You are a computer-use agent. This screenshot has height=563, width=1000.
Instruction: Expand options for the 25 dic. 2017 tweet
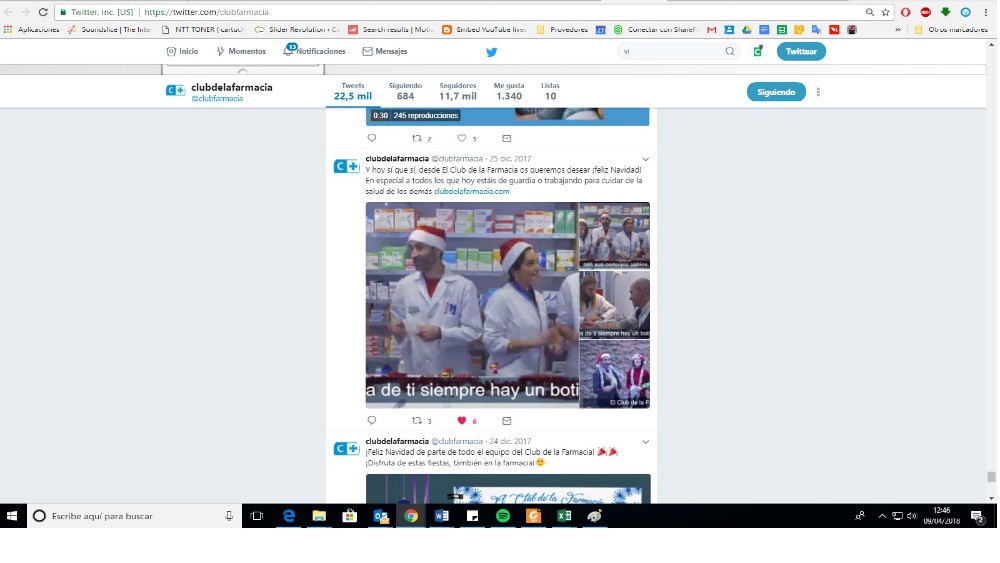tap(645, 159)
